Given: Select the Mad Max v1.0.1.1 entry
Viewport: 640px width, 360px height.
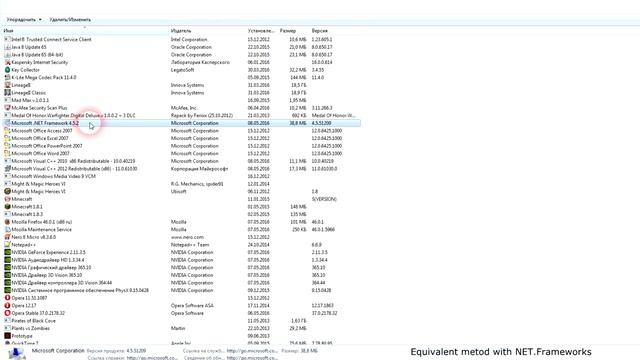Looking at the screenshot, I should (x=181, y=100).
